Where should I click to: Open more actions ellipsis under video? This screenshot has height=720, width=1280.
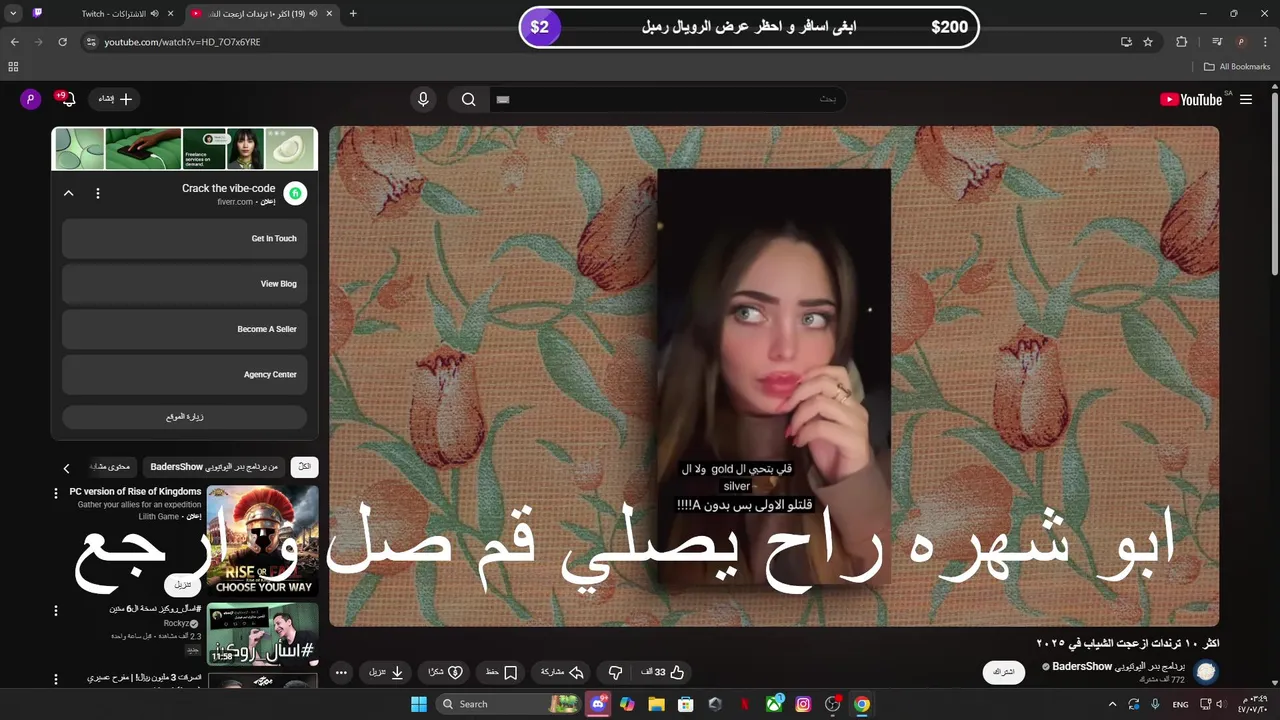click(x=341, y=672)
